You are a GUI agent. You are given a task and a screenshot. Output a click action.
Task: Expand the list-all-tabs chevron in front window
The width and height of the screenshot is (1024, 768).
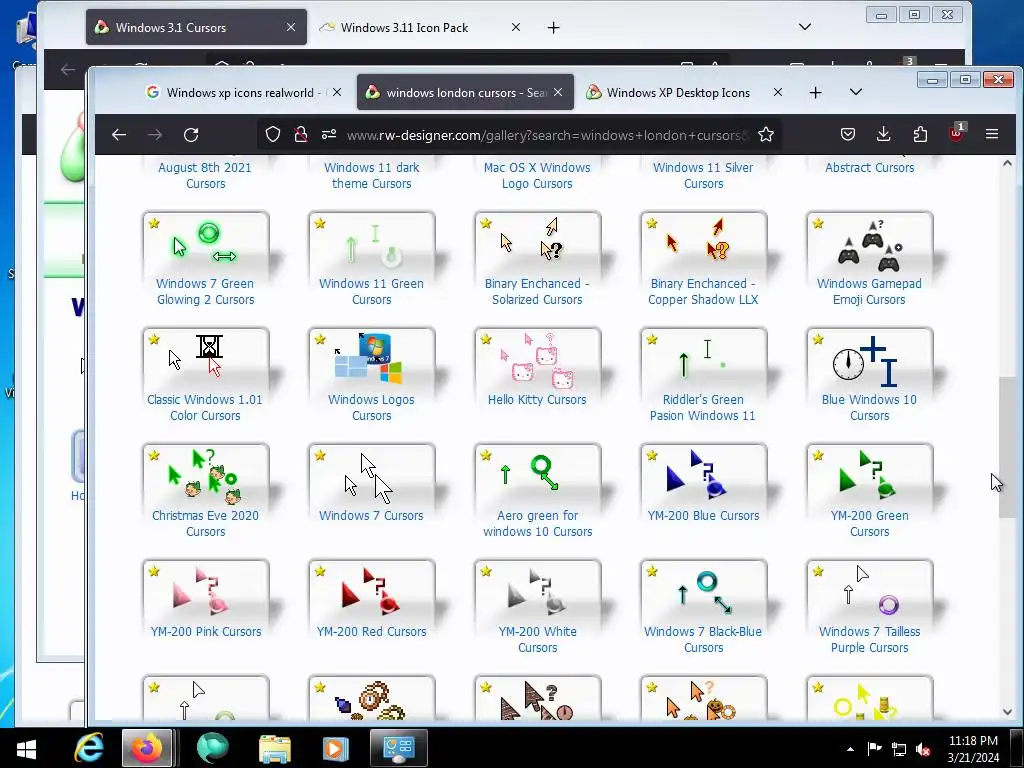pyautogui.click(x=856, y=92)
